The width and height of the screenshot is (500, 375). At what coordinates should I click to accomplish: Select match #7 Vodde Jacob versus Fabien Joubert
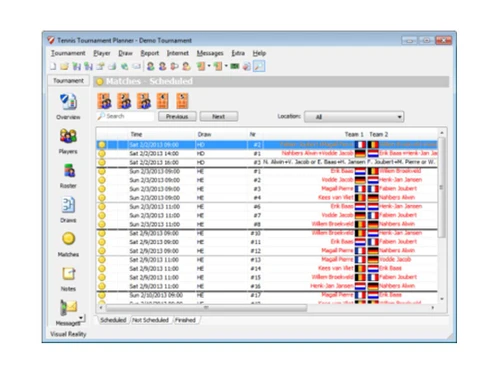click(x=267, y=215)
